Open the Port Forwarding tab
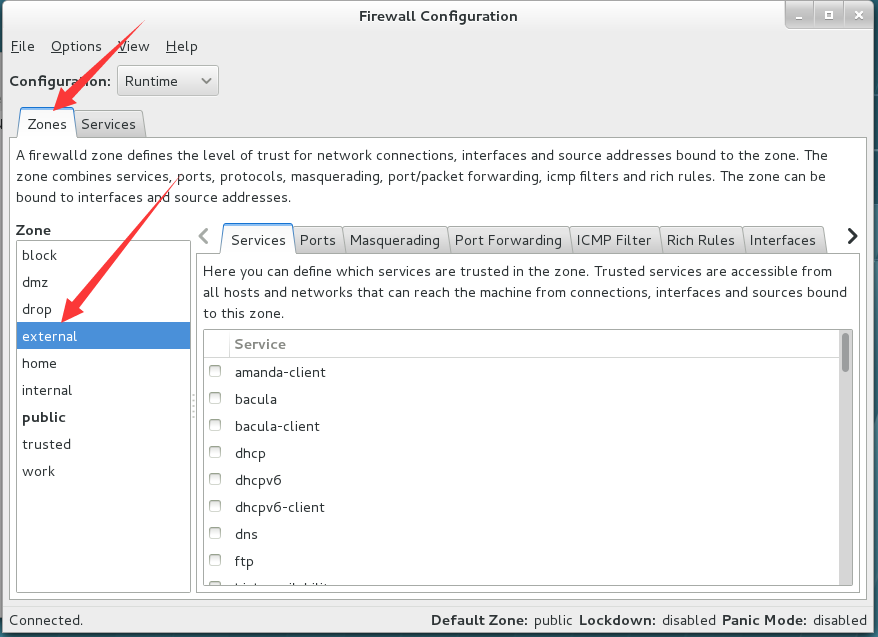 508,240
